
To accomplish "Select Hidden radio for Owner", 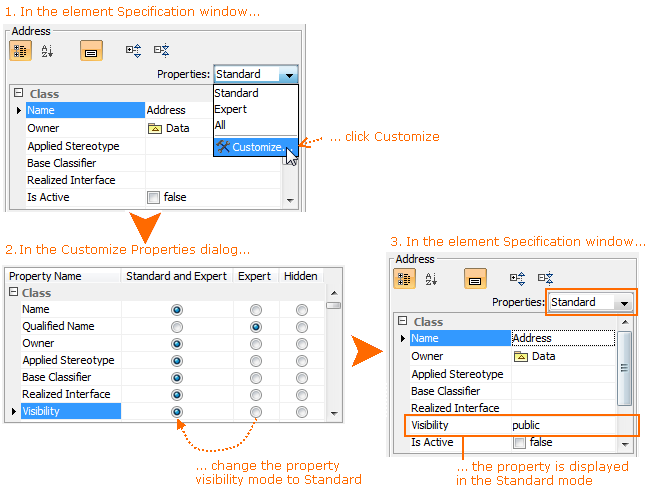I will pos(302,344).
